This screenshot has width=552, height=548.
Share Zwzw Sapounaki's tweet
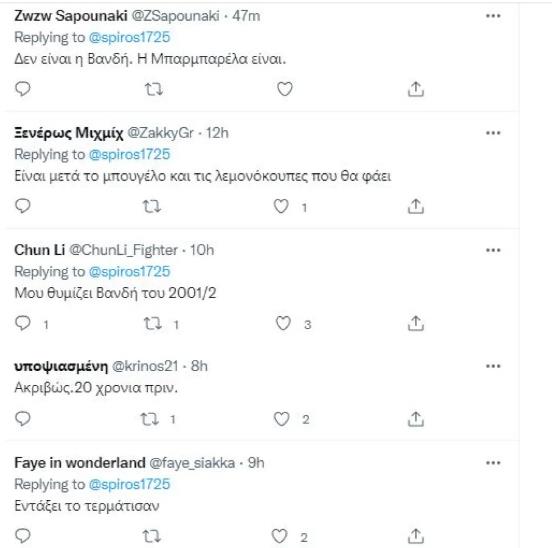tap(416, 89)
